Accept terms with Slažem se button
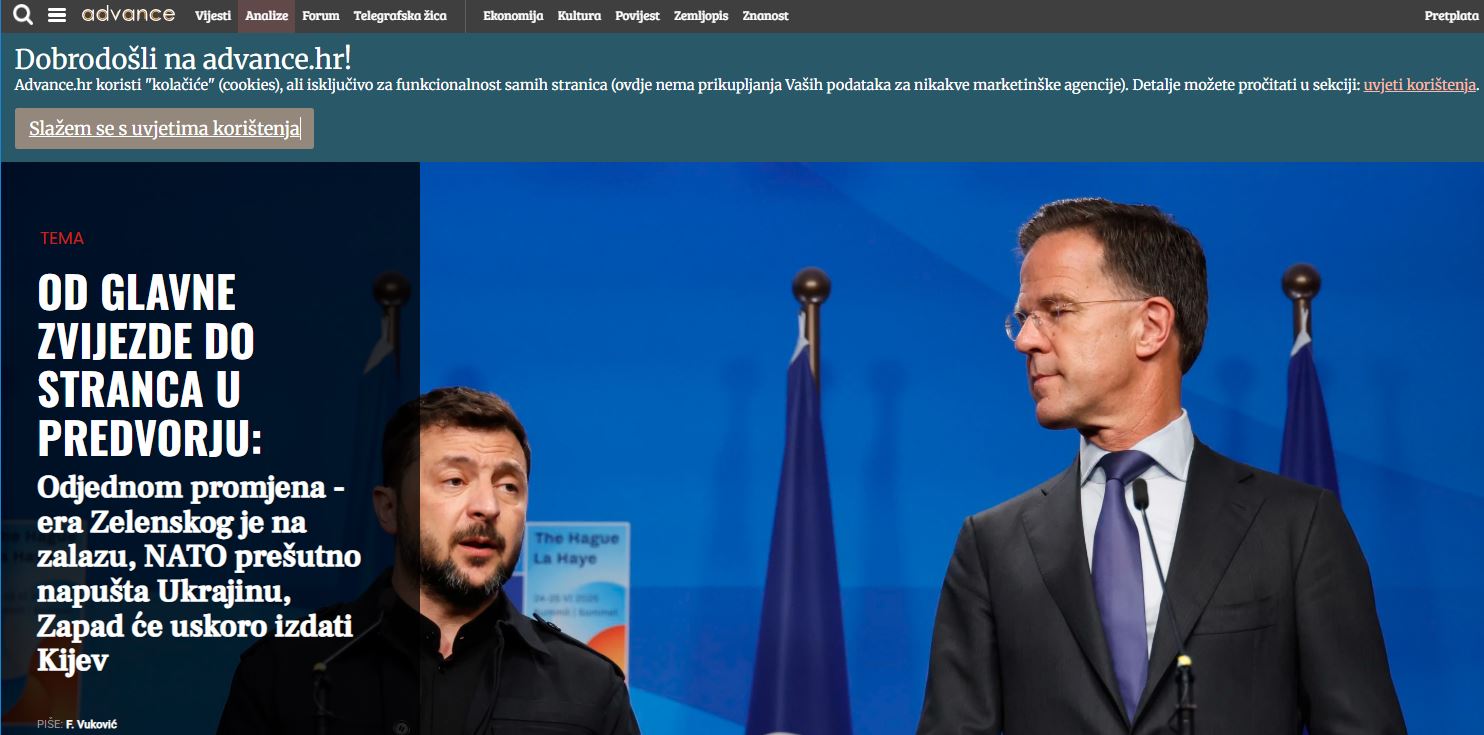The width and height of the screenshot is (1484, 735). [x=164, y=129]
